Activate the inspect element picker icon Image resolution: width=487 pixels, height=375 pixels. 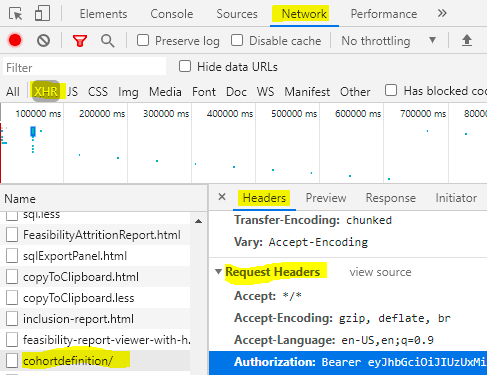point(15,14)
